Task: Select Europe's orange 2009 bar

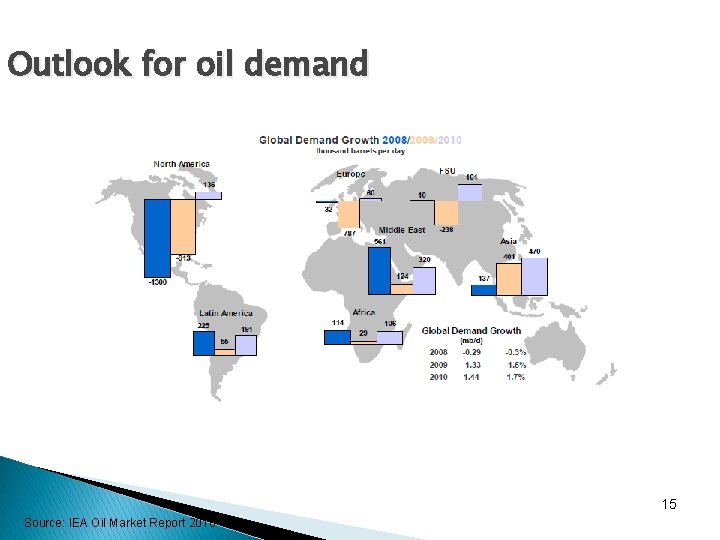Action: point(349,214)
